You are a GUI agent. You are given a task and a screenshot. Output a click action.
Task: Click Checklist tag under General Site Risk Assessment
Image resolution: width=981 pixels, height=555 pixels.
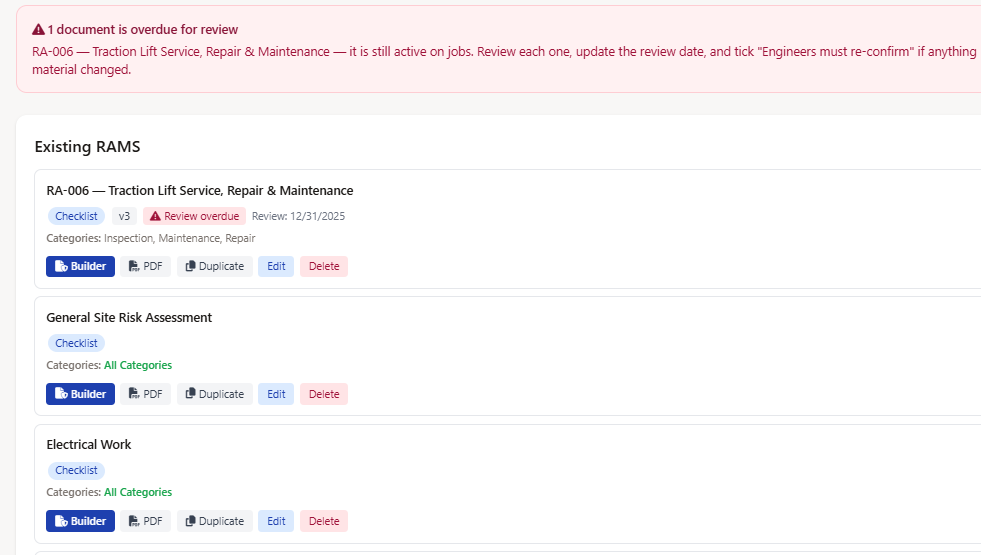[x=76, y=343]
